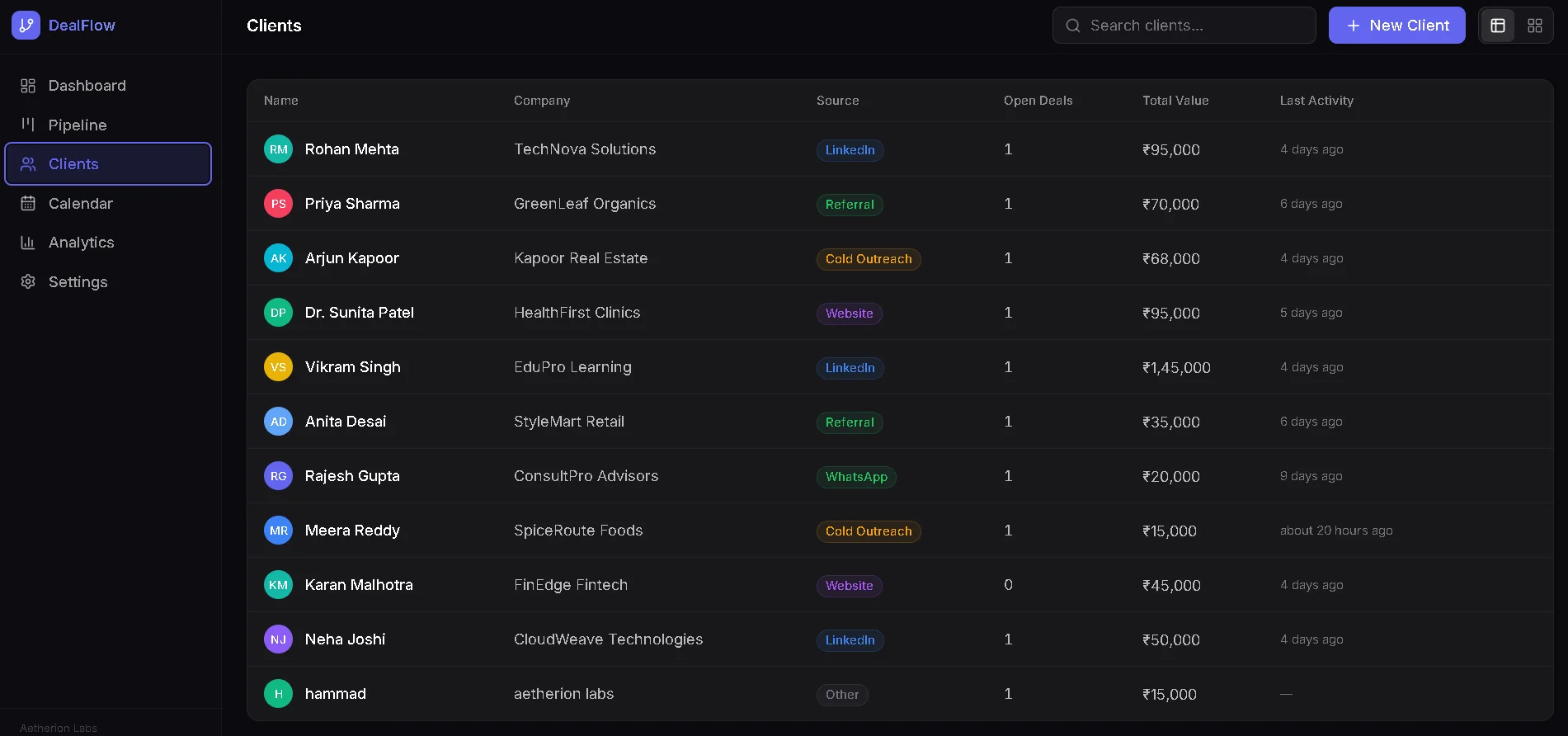This screenshot has width=1568, height=736.
Task: Click LinkedIn badge in Vikram Singh row
Action: pyautogui.click(x=850, y=368)
